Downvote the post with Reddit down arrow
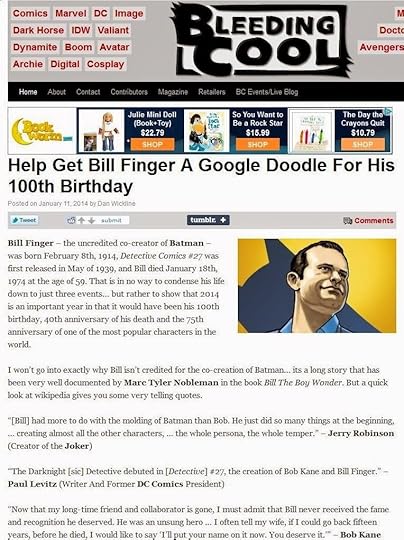404x540 pixels. tap(91, 220)
